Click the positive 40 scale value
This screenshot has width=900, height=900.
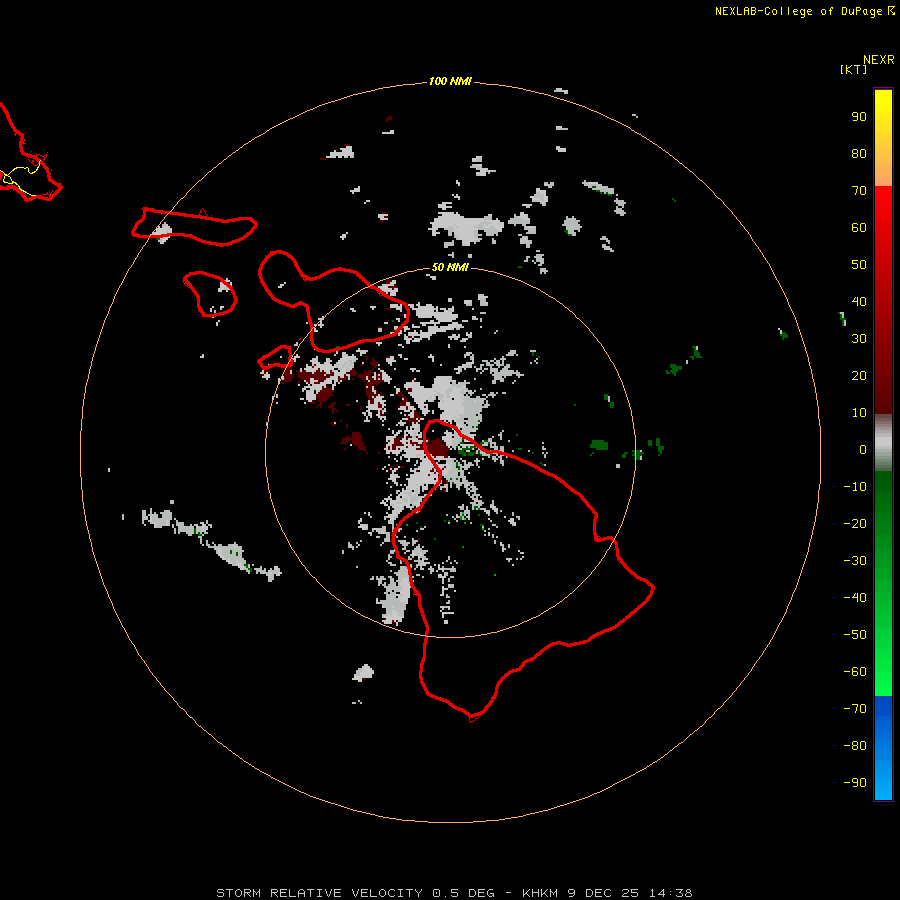[x=859, y=301]
